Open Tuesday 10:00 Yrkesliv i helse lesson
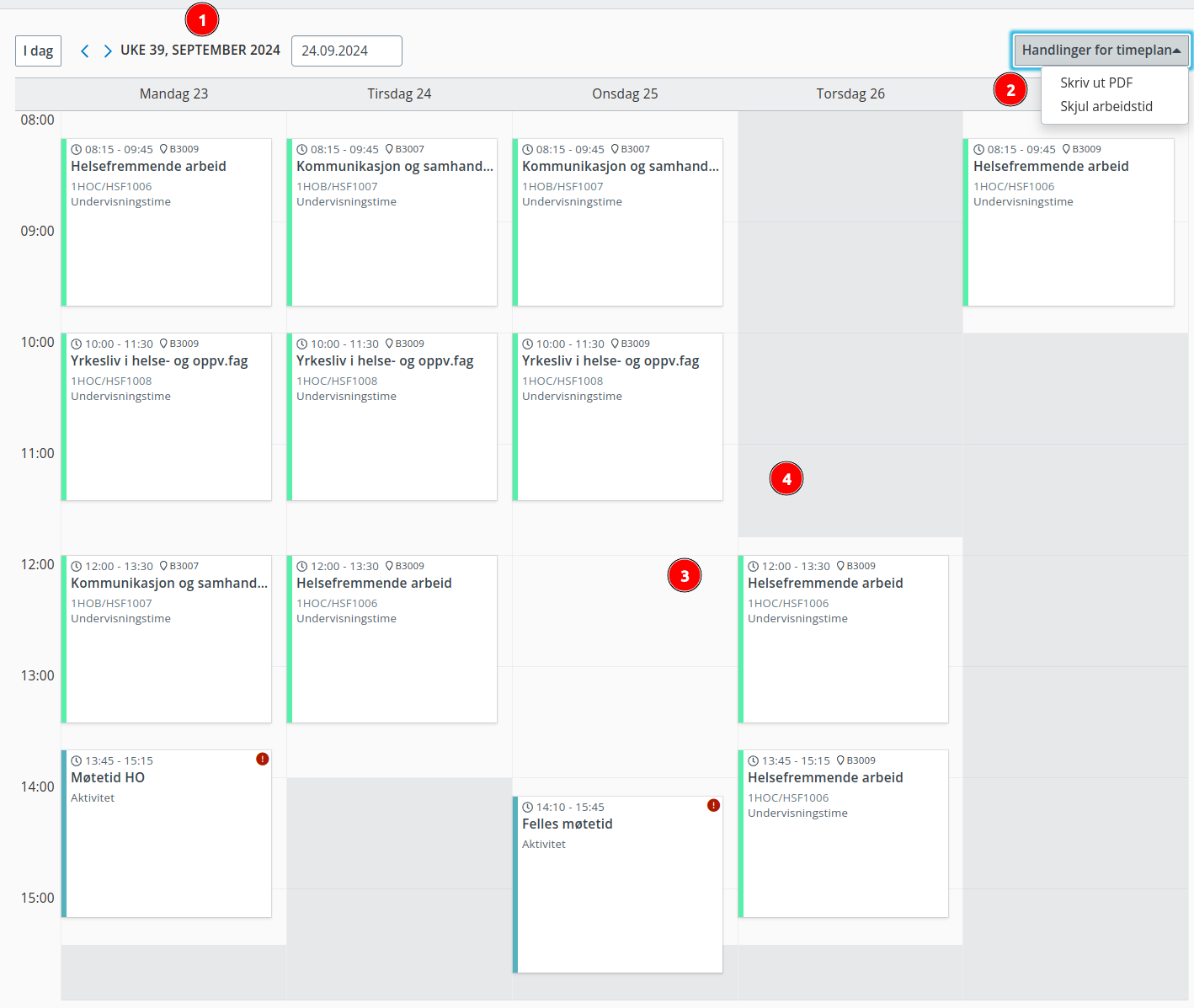The width and height of the screenshot is (1194, 1008). click(392, 417)
